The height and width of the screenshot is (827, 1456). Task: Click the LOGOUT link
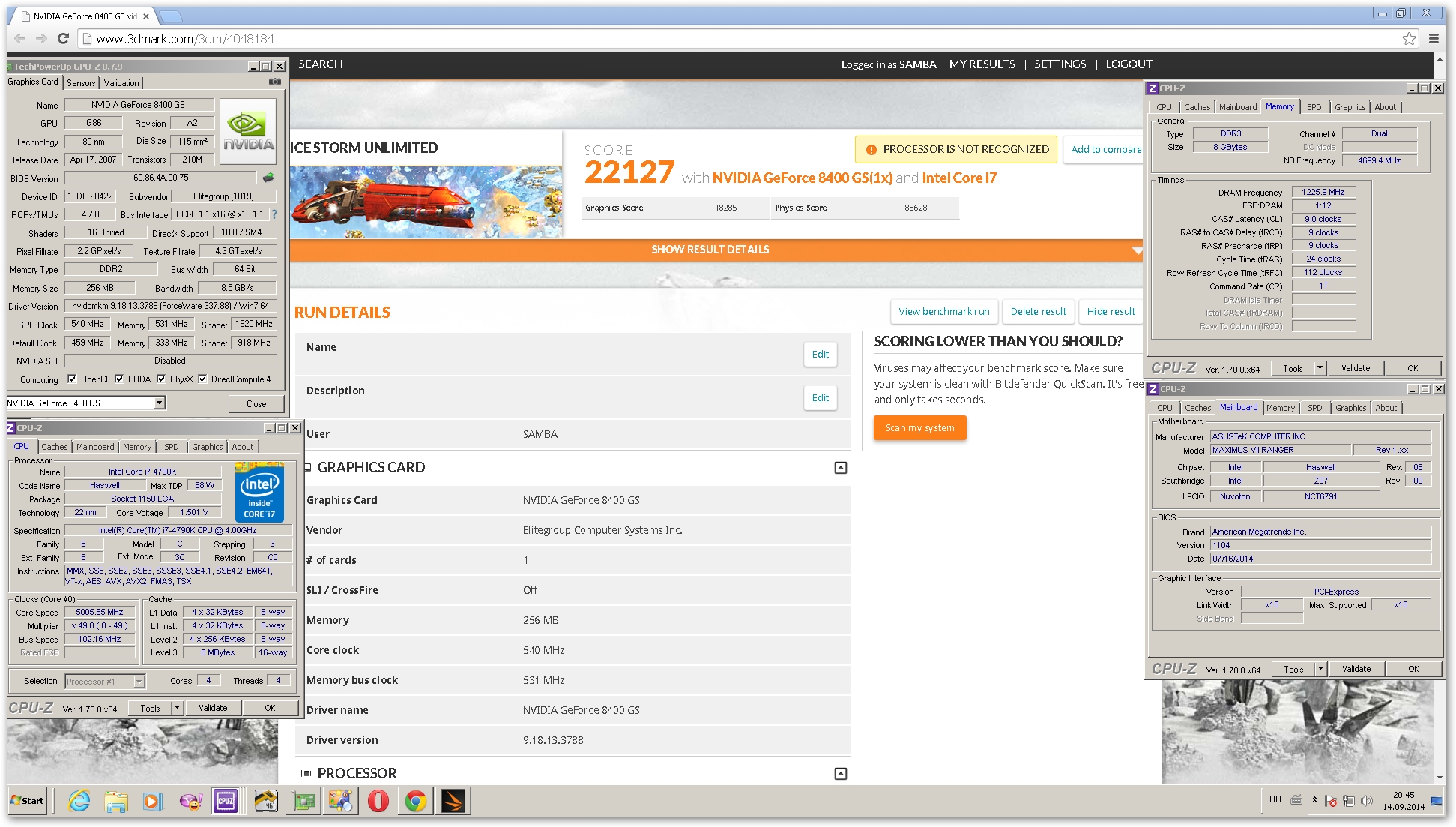pos(1129,64)
